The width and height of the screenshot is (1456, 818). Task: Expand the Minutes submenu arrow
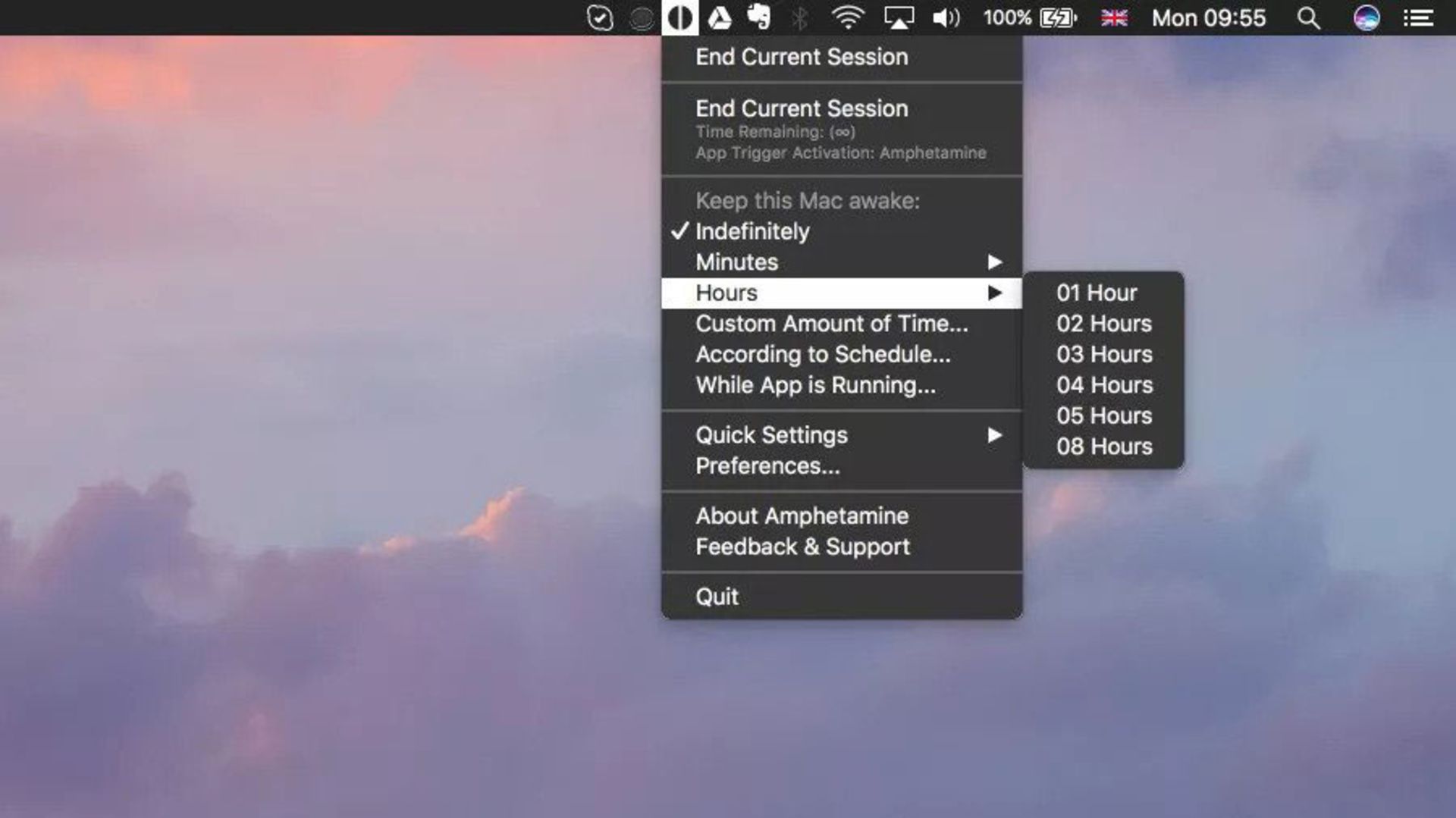(995, 262)
